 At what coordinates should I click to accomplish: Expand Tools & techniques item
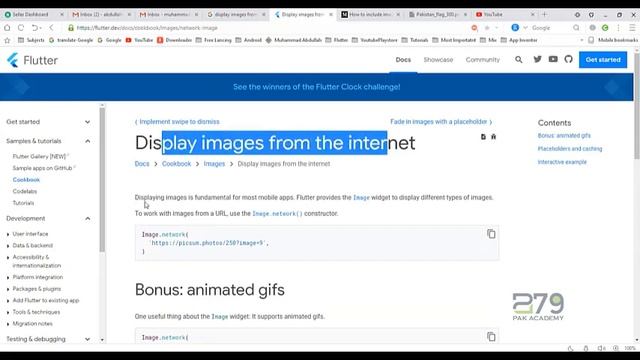[8, 312]
